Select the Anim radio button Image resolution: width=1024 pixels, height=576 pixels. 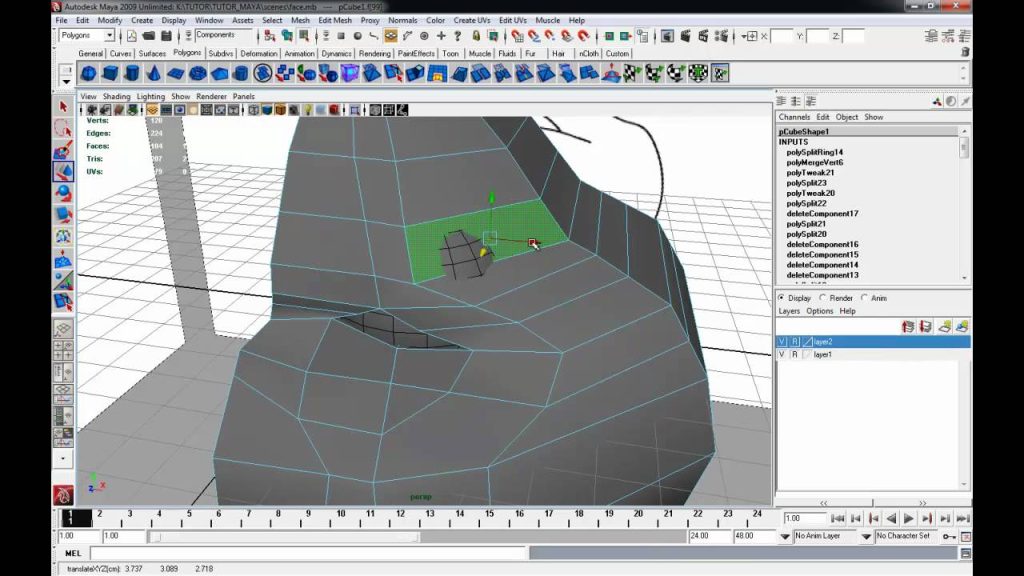pyautogui.click(x=864, y=298)
